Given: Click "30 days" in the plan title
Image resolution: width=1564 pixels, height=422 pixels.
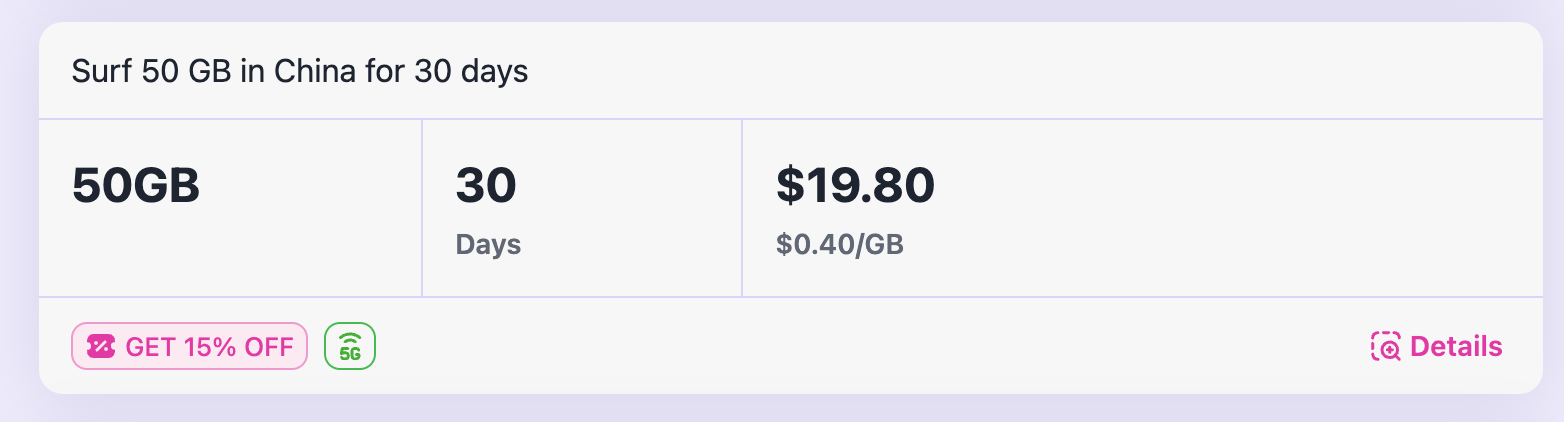Looking at the screenshot, I should point(470,72).
